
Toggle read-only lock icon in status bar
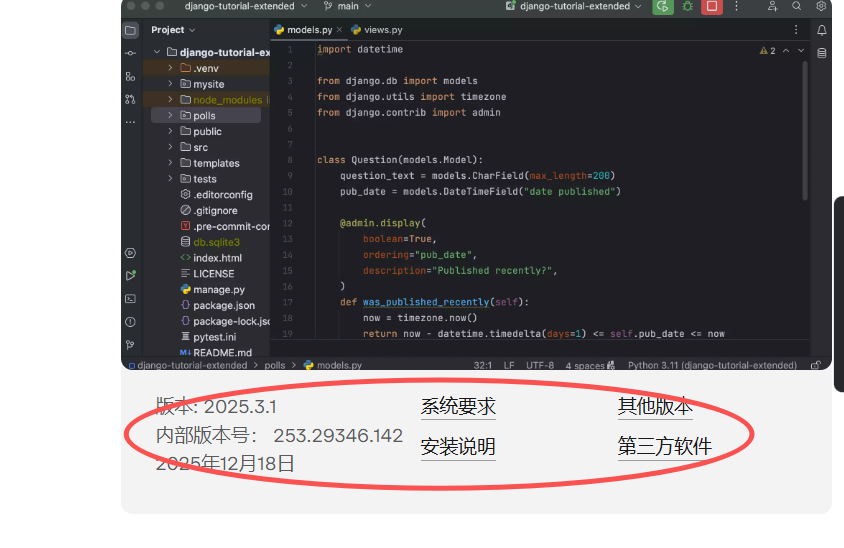(x=816, y=365)
